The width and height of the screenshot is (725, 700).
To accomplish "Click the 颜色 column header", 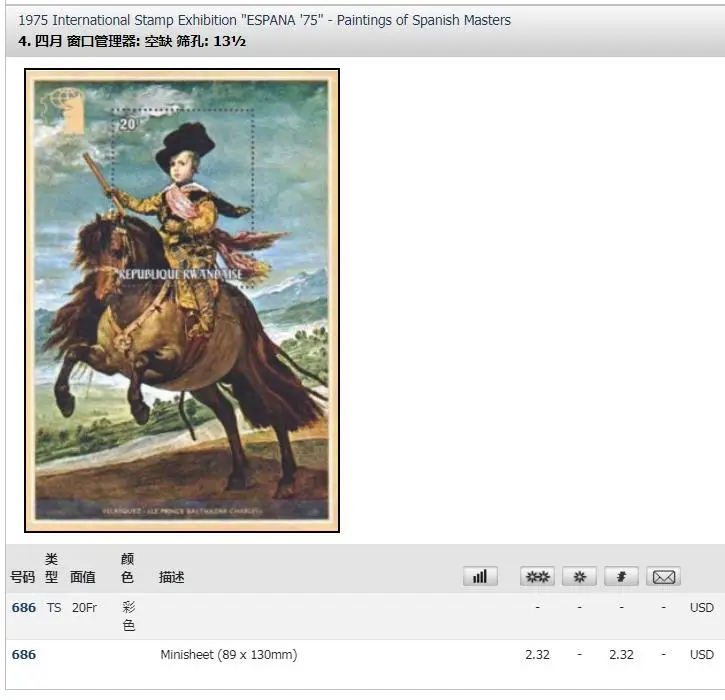I will pyautogui.click(x=127, y=568).
